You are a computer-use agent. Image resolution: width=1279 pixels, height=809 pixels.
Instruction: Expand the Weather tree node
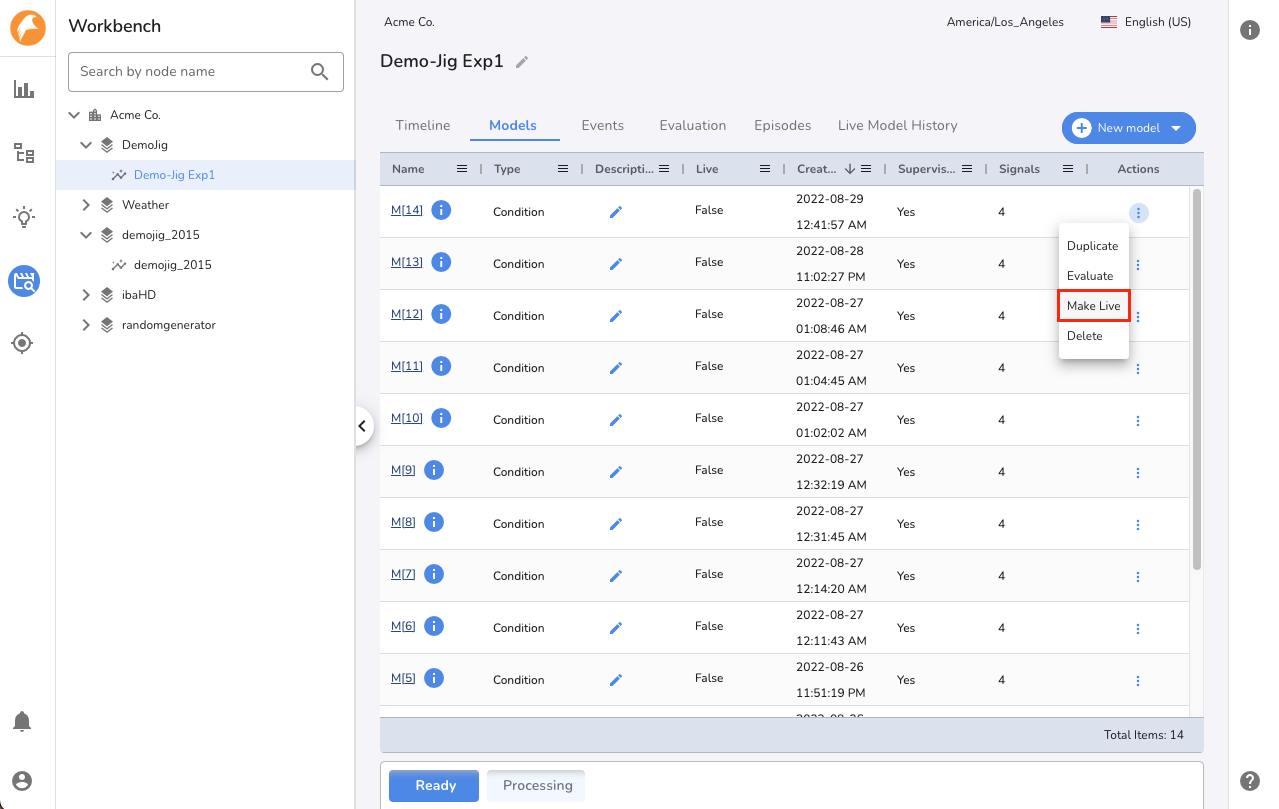pyautogui.click(x=86, y=205)
